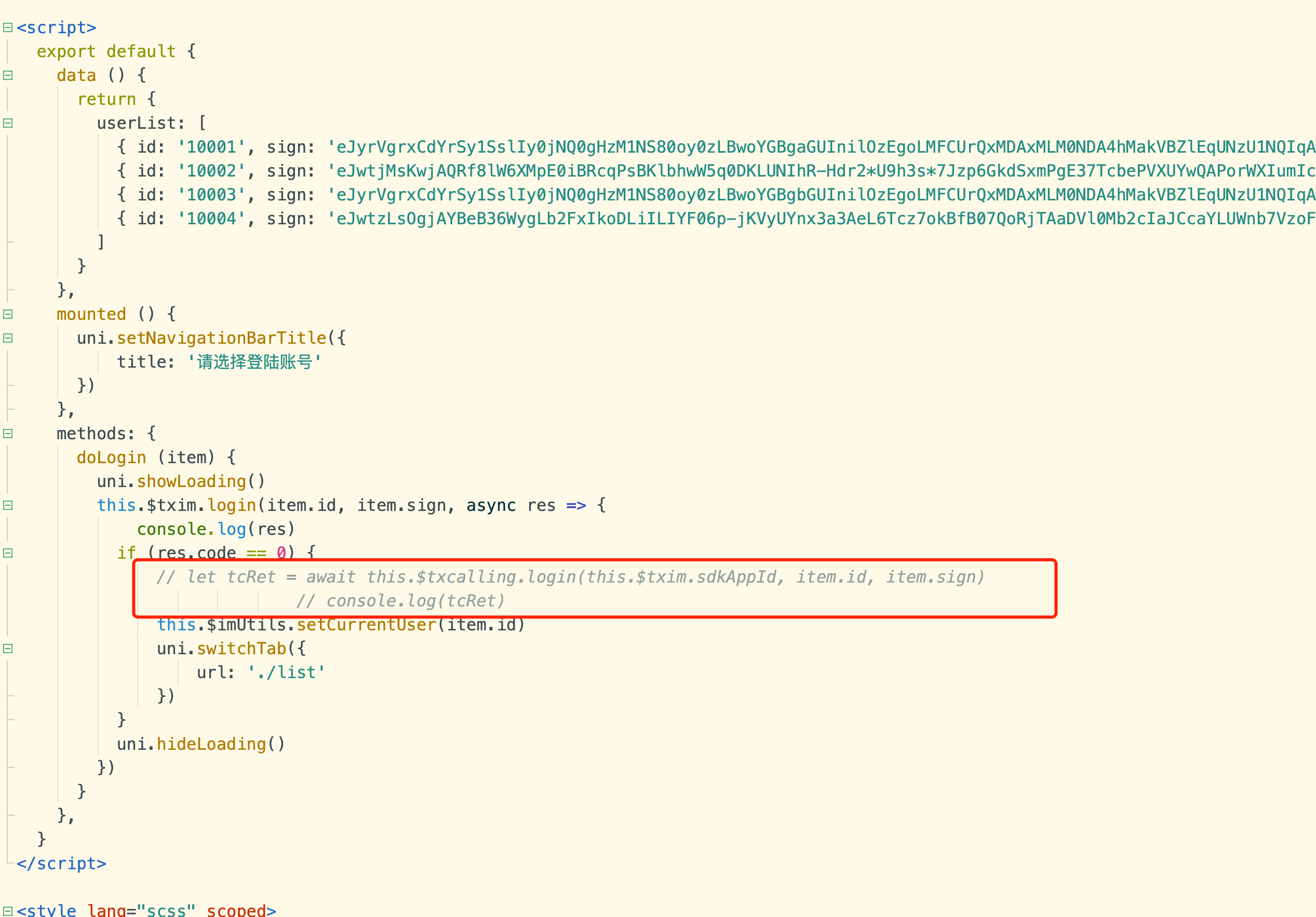Click the commented 'console.log(tcRet)' line
Viewport: 1316px width, 917px height.
(x=400, y=601)
